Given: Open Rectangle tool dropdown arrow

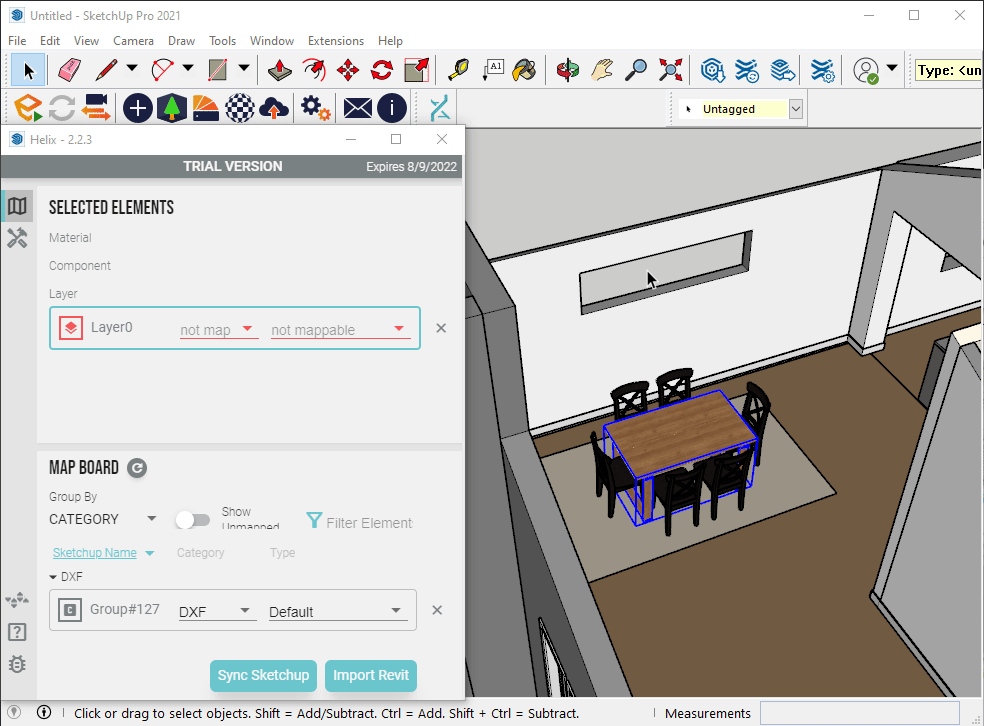Looking at the screenshot, I should (x=244, y=68).
